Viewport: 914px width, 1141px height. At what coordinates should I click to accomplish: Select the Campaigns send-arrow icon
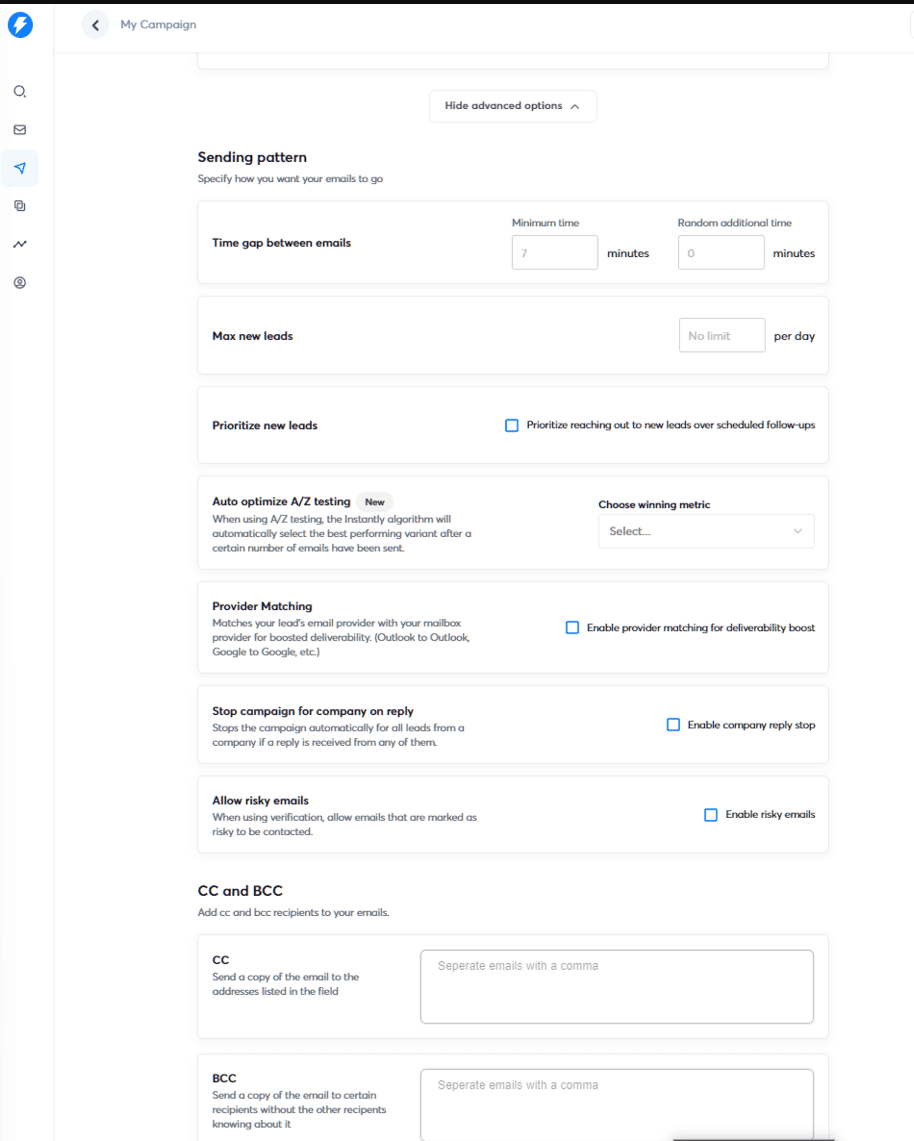coord(19,168)
